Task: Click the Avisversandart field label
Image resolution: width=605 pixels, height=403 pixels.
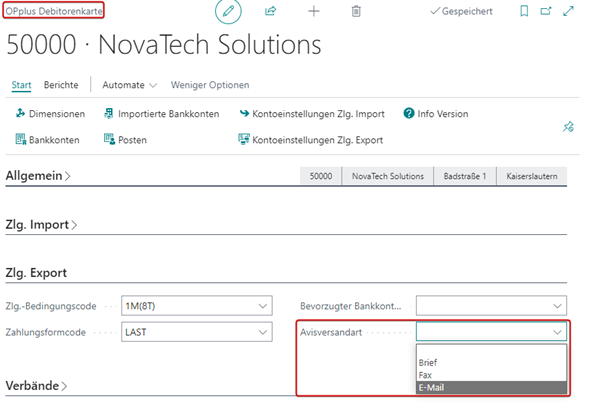Action: tap(331, 332)
